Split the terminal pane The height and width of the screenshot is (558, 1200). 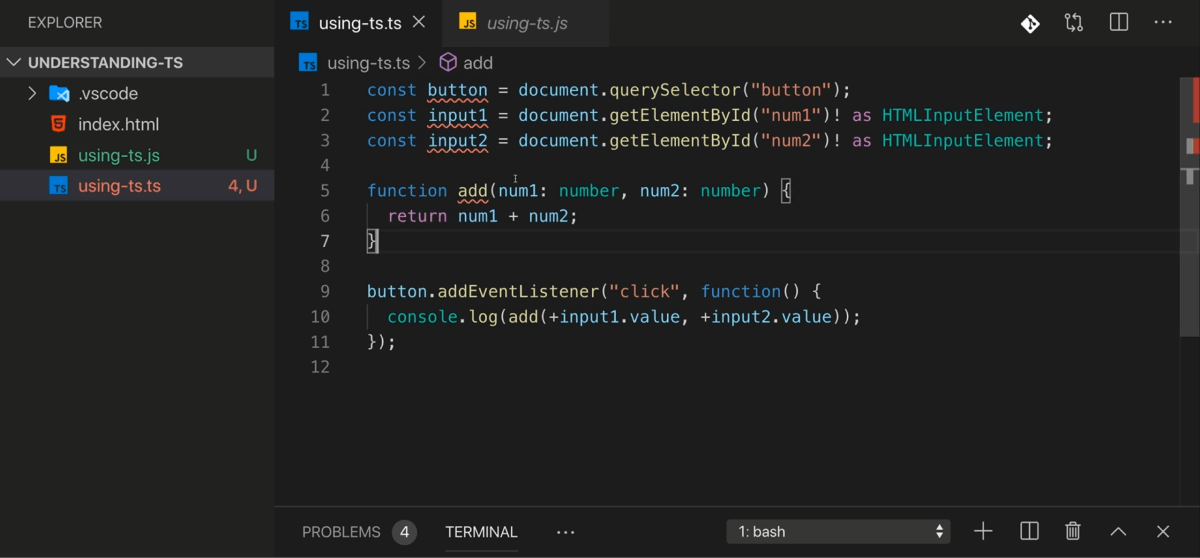pyautogui.click(x=1029, y=531)
